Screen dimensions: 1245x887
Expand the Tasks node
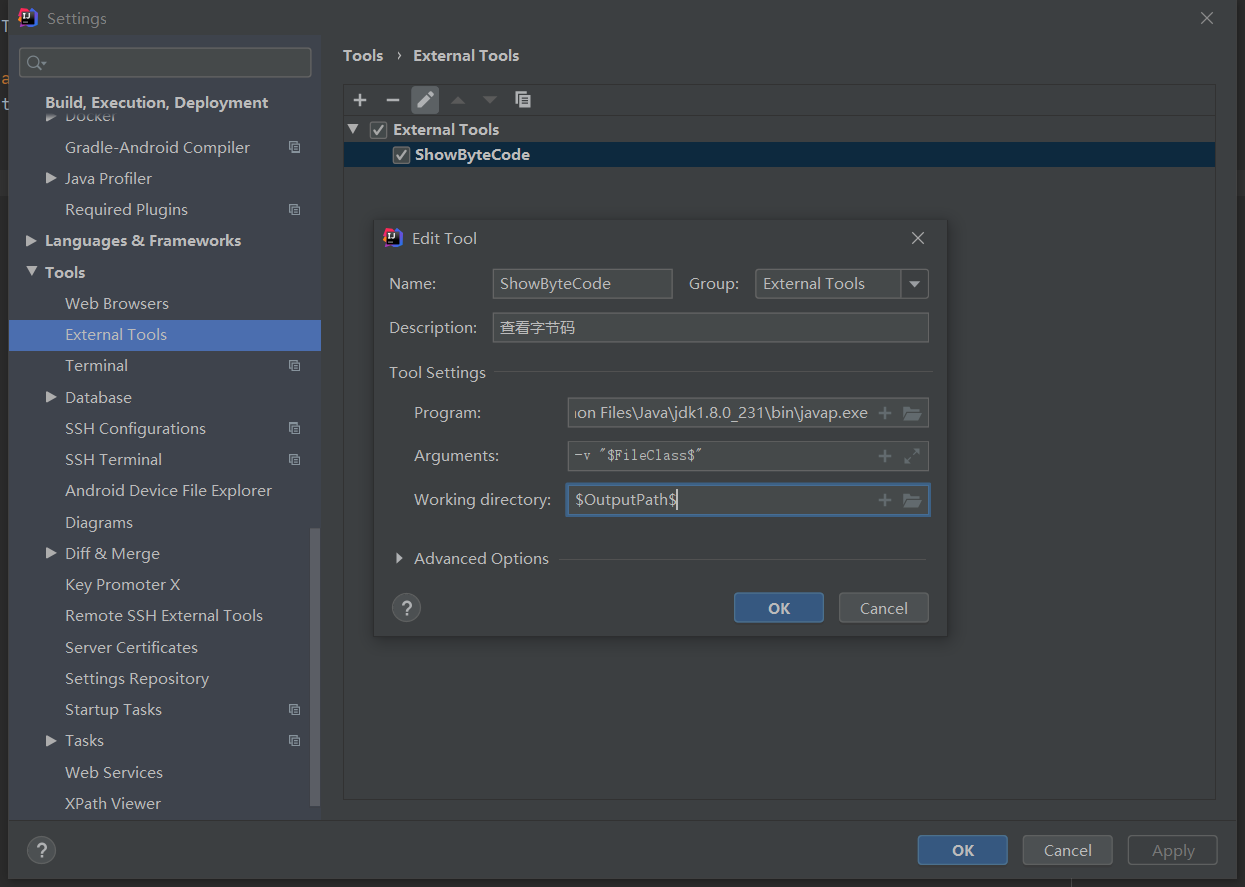[51, 741]
